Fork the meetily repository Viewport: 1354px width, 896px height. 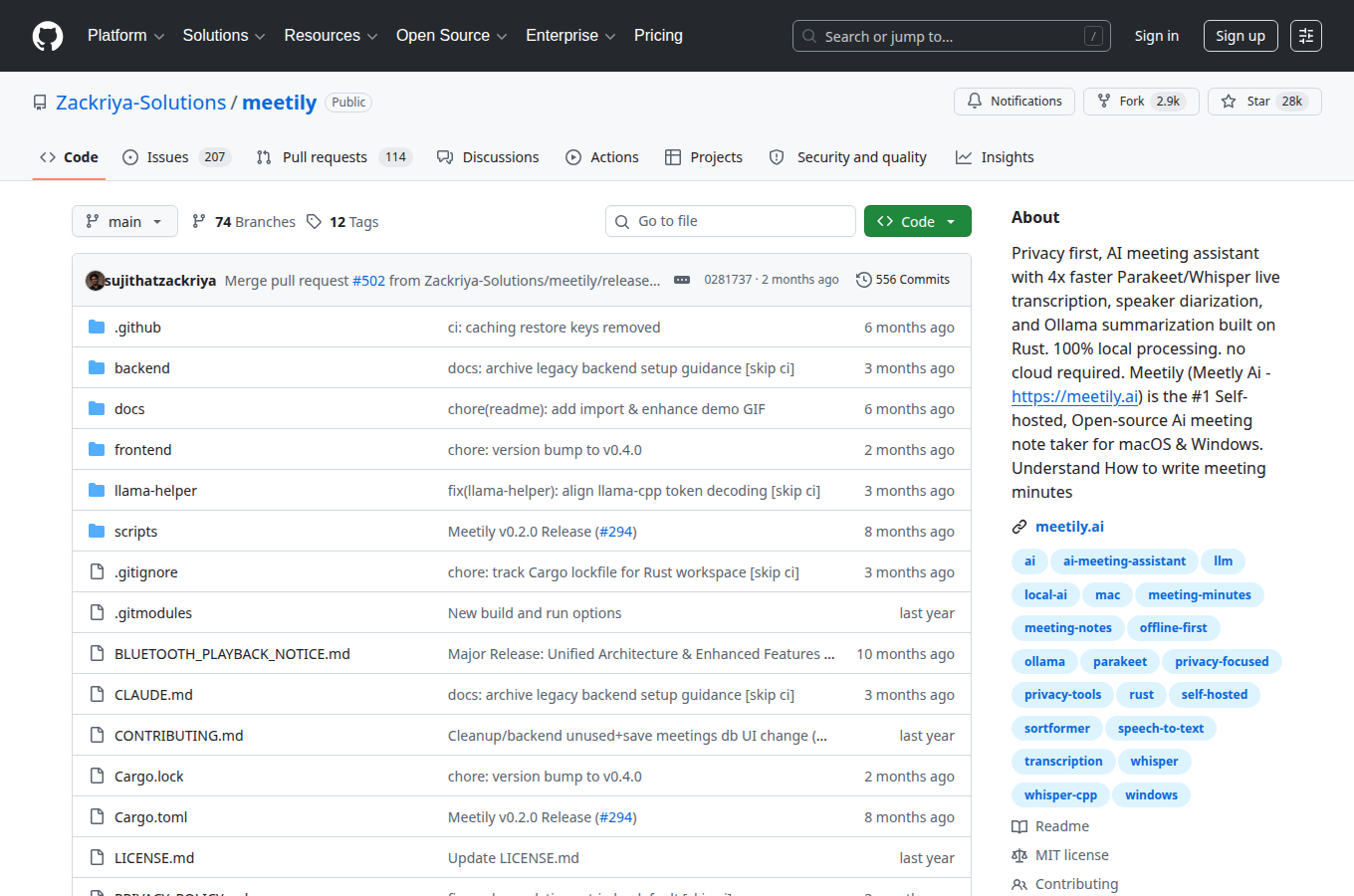1141,102
